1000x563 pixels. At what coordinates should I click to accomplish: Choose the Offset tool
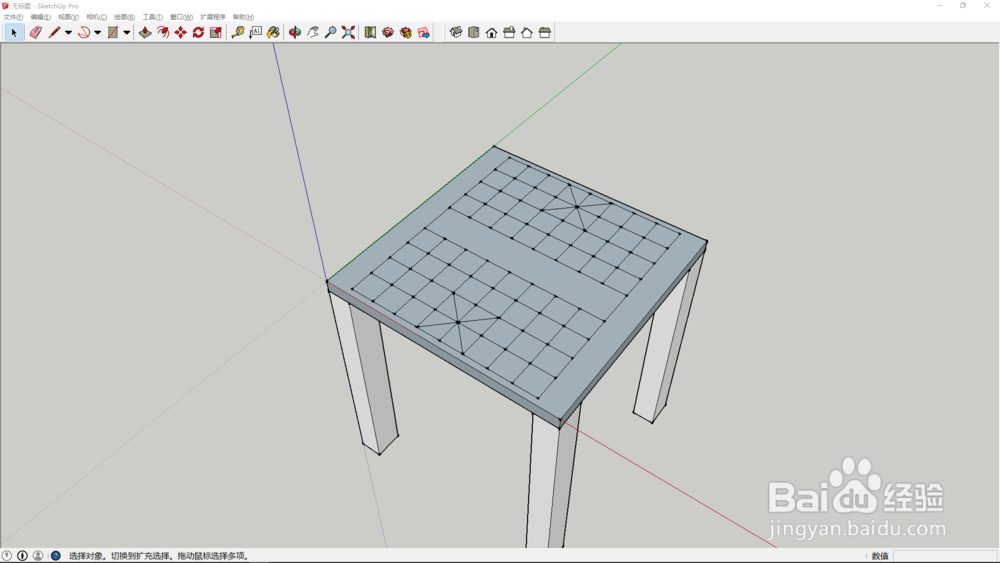[163, 33]
